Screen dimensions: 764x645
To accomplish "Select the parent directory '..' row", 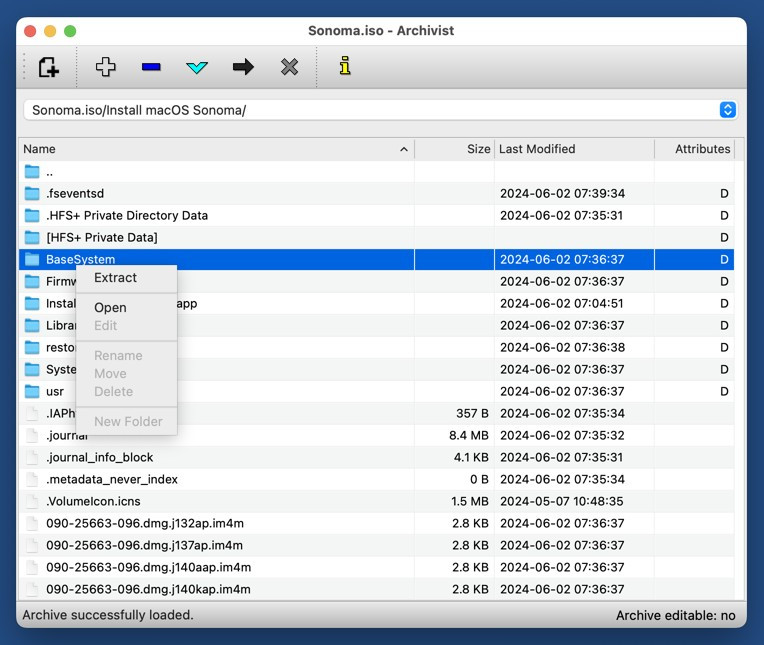I will [x=376, y=171].
